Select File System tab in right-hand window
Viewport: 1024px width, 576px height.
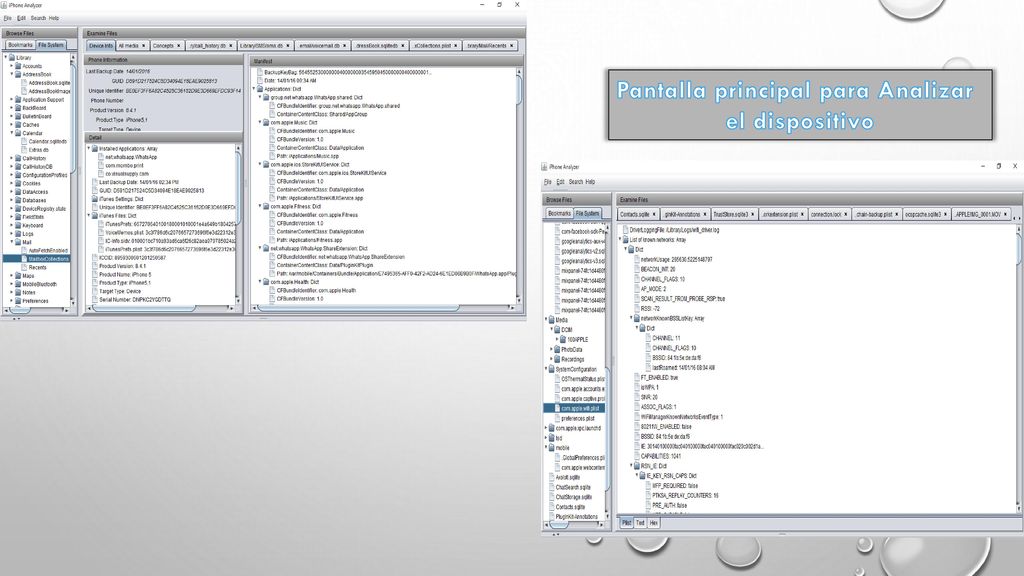tap(587, 214)
